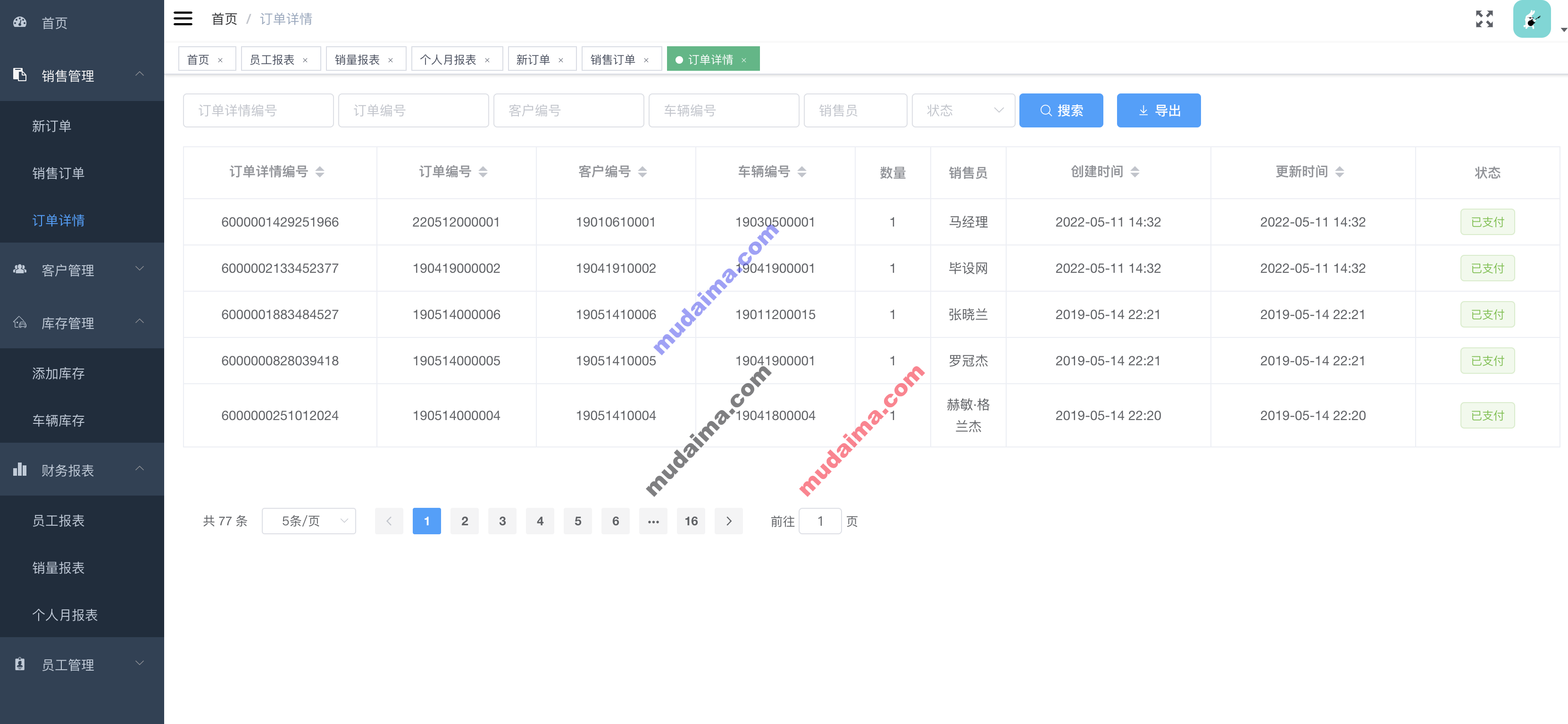
Task: Focus the 销售员 input field
Action: pos(855,110)
